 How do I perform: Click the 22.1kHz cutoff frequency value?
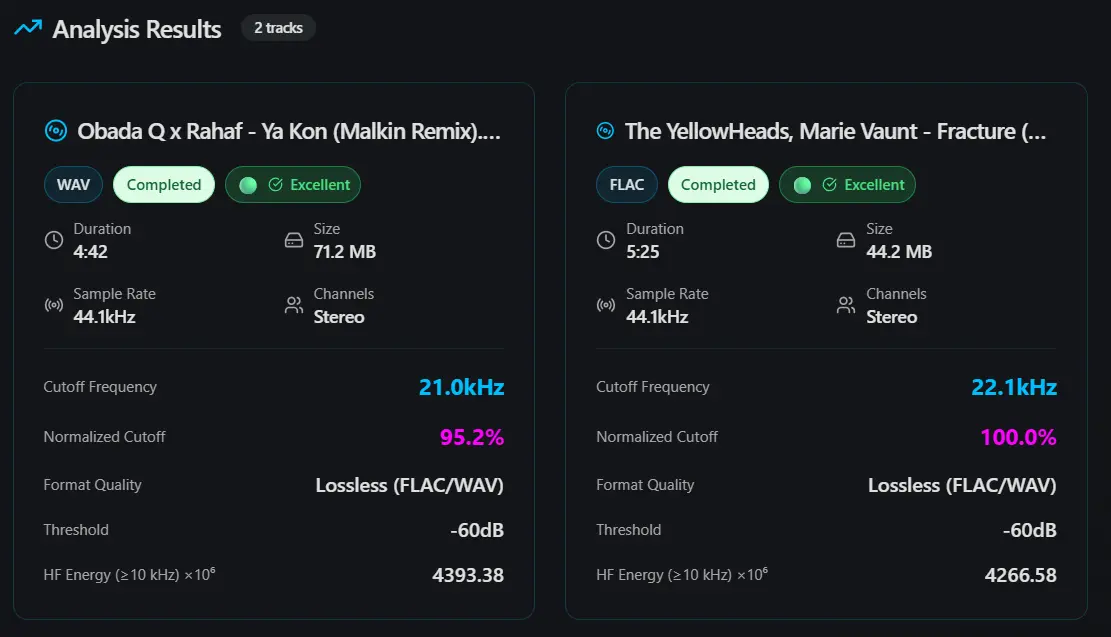[1014, 387]
